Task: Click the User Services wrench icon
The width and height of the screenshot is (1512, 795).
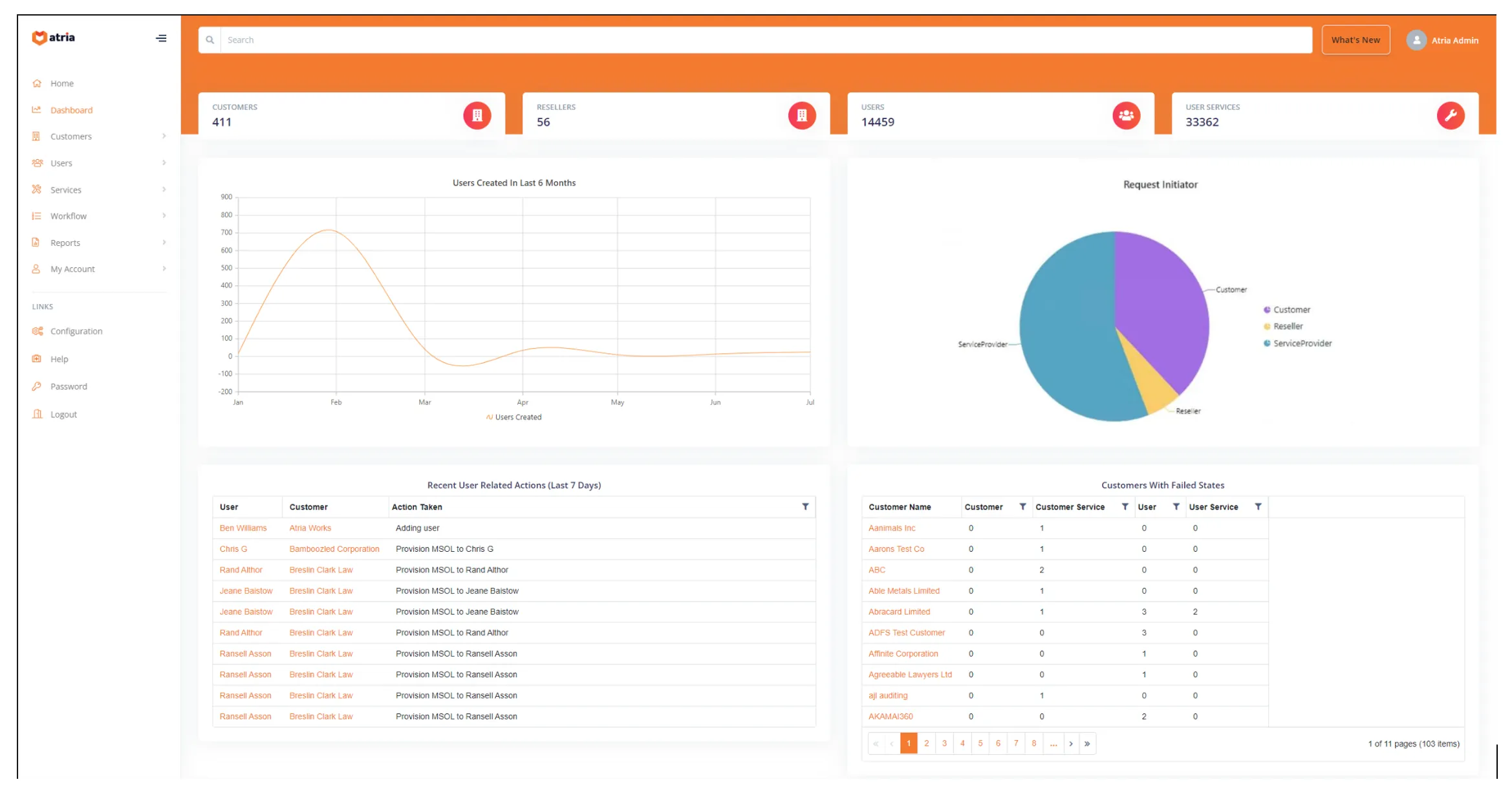Action: (1450, 116)
